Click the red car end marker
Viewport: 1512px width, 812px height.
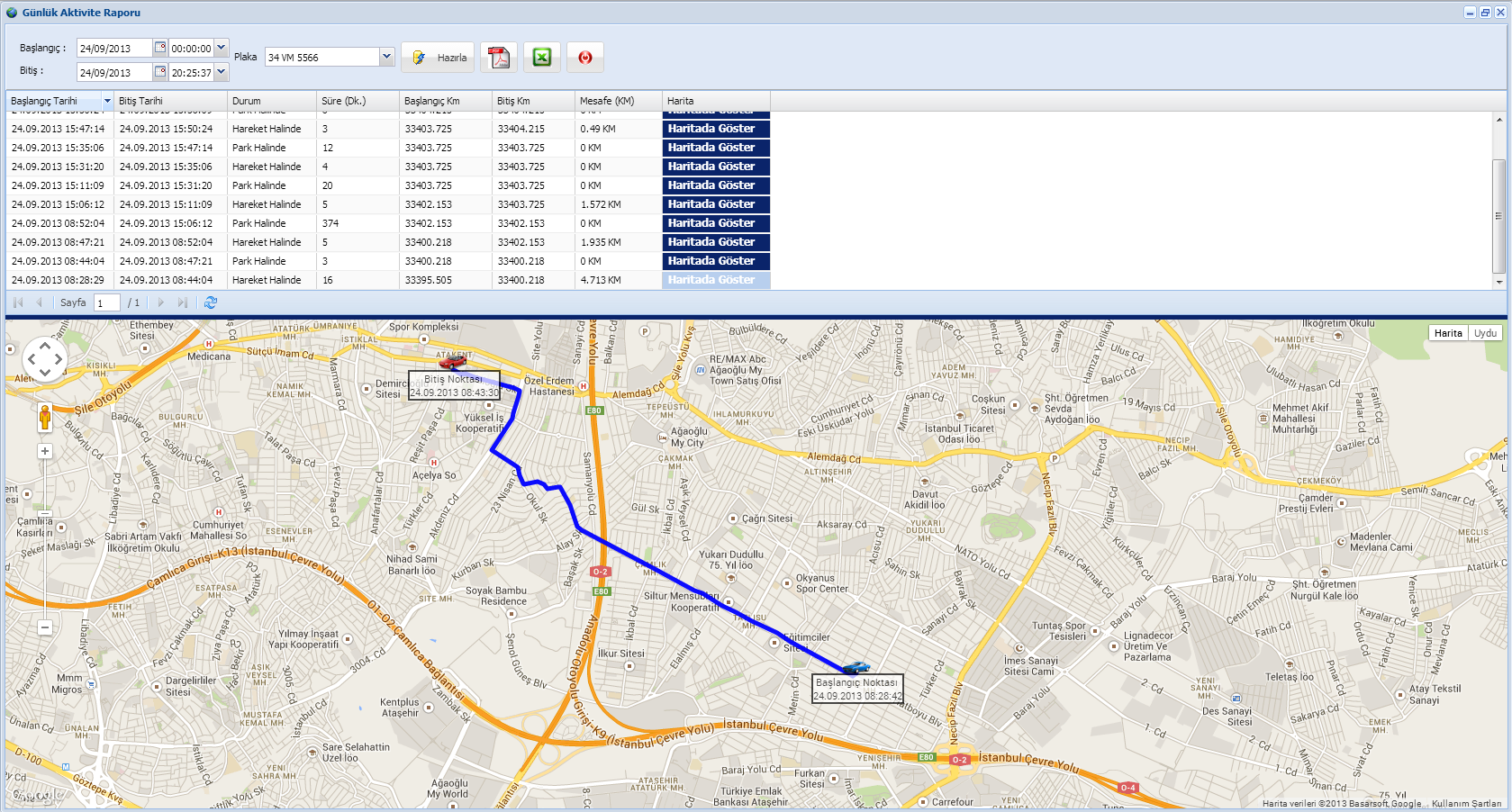(x=453, y=362)
